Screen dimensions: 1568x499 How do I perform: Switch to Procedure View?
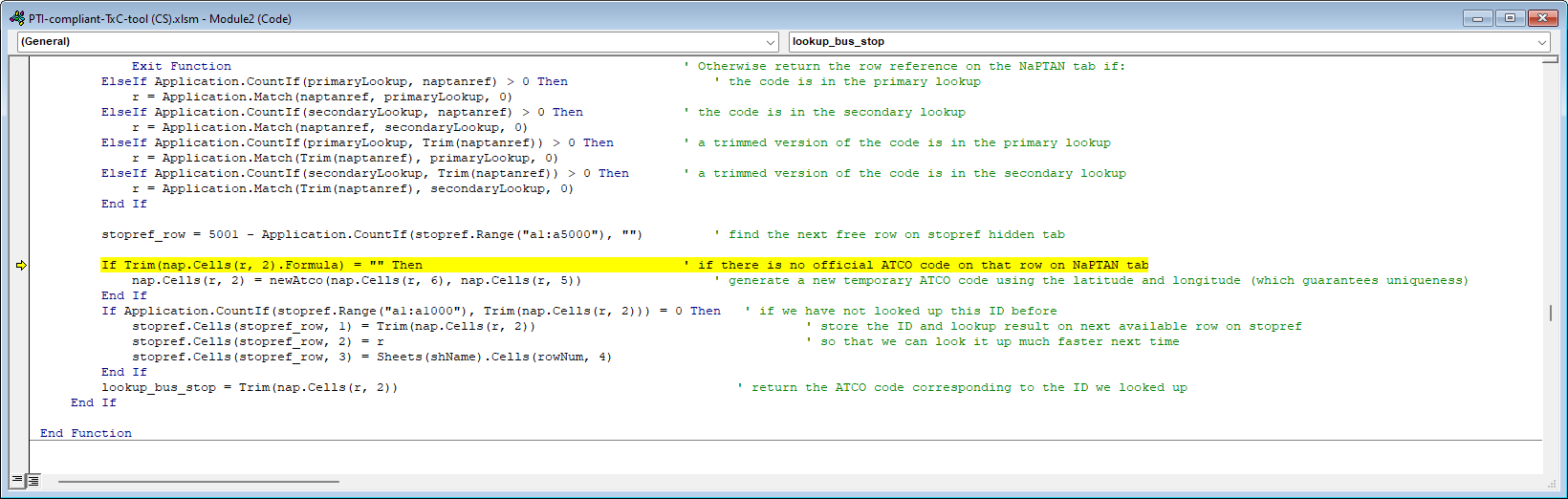click(17, 480)
